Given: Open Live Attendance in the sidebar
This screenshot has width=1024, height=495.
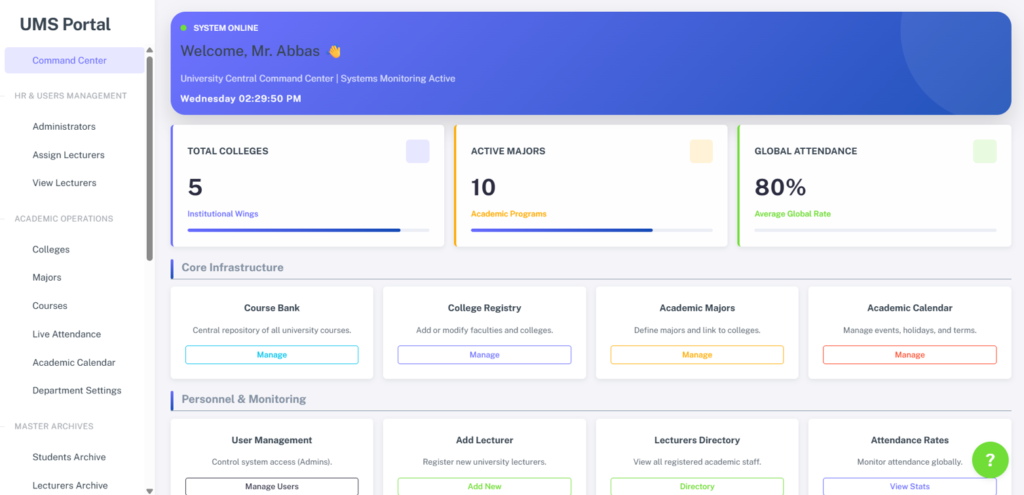Looking at the screenshot, I should pos(67,334).
